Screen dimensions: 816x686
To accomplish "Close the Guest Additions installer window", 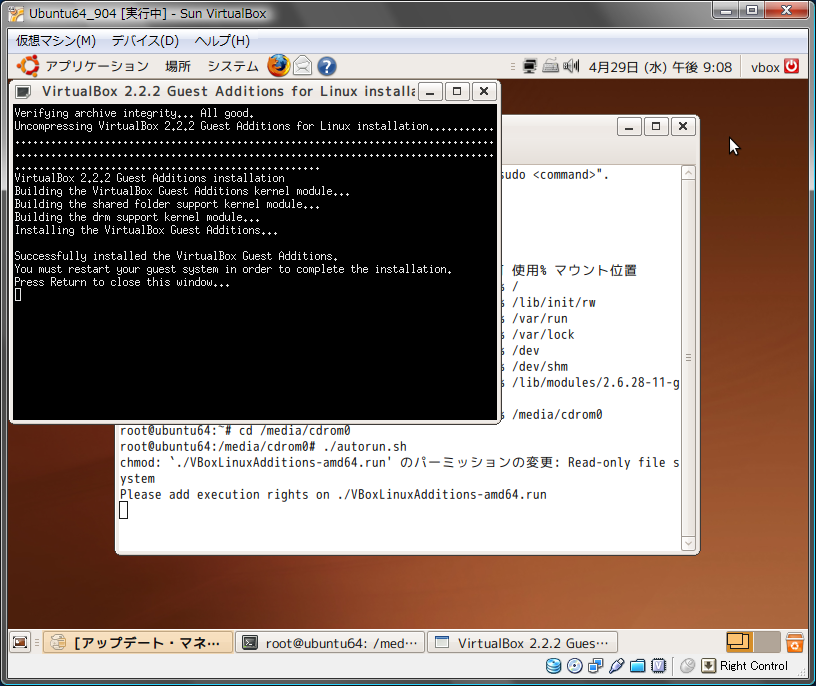I will coord(484,92).
